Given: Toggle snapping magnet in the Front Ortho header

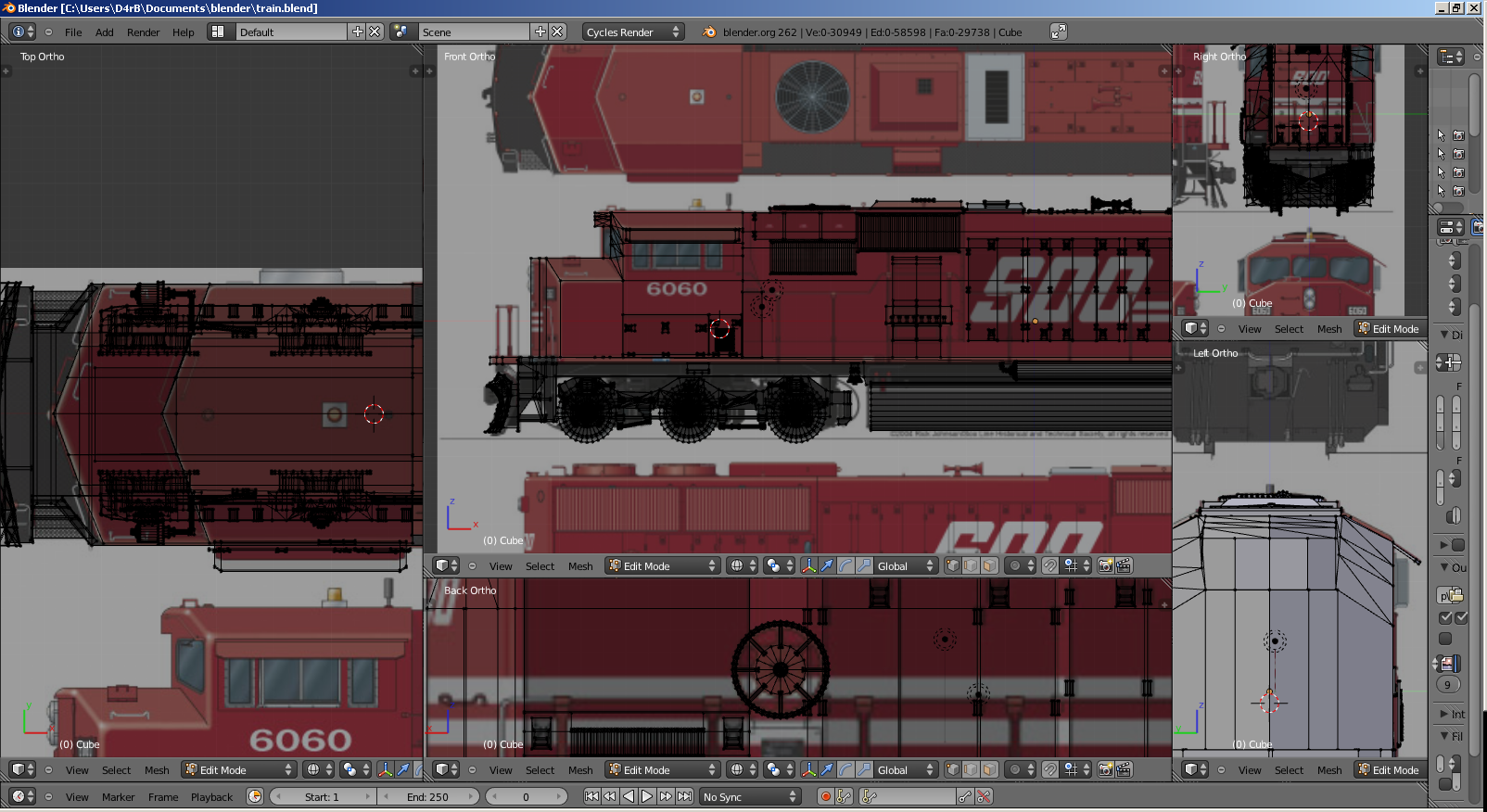Looking at the screenshot, I should tap(1049, 565).
